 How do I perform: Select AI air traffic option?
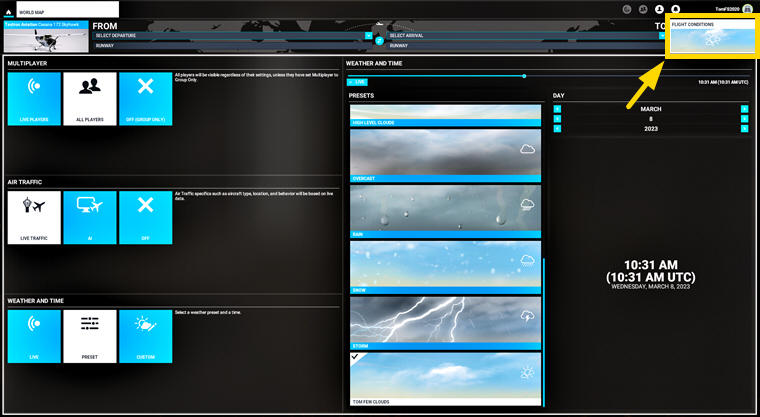[x=90, y=217]
